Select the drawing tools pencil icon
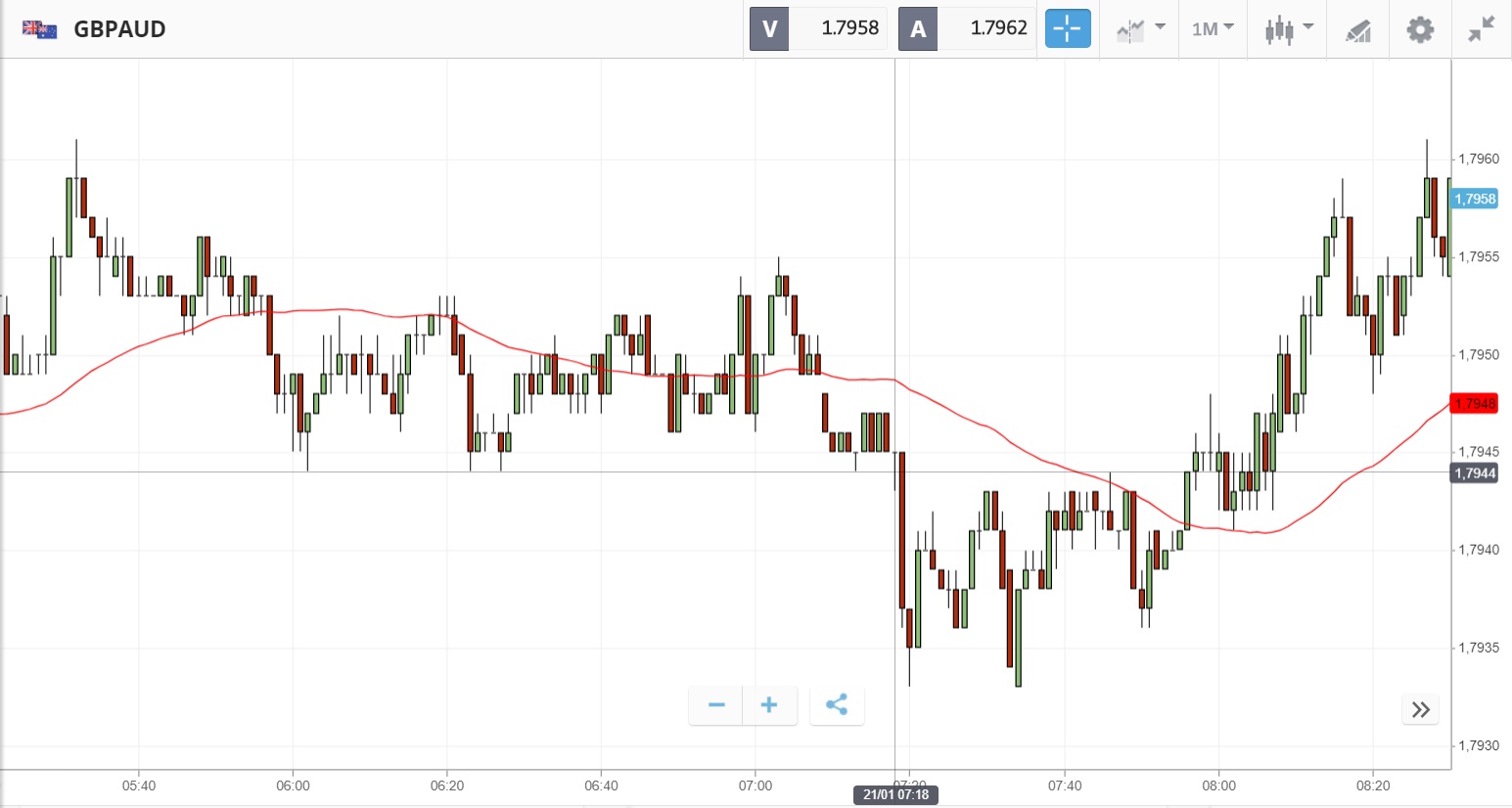This screenshot has height=808, width=1512. point(1358,30)
